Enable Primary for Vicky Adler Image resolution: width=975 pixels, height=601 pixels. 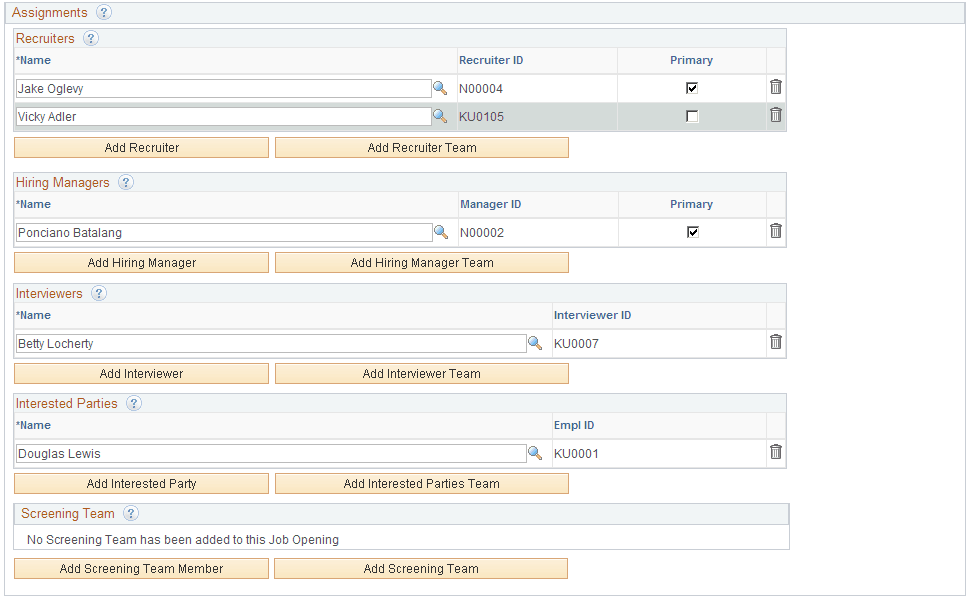(691, 115)
